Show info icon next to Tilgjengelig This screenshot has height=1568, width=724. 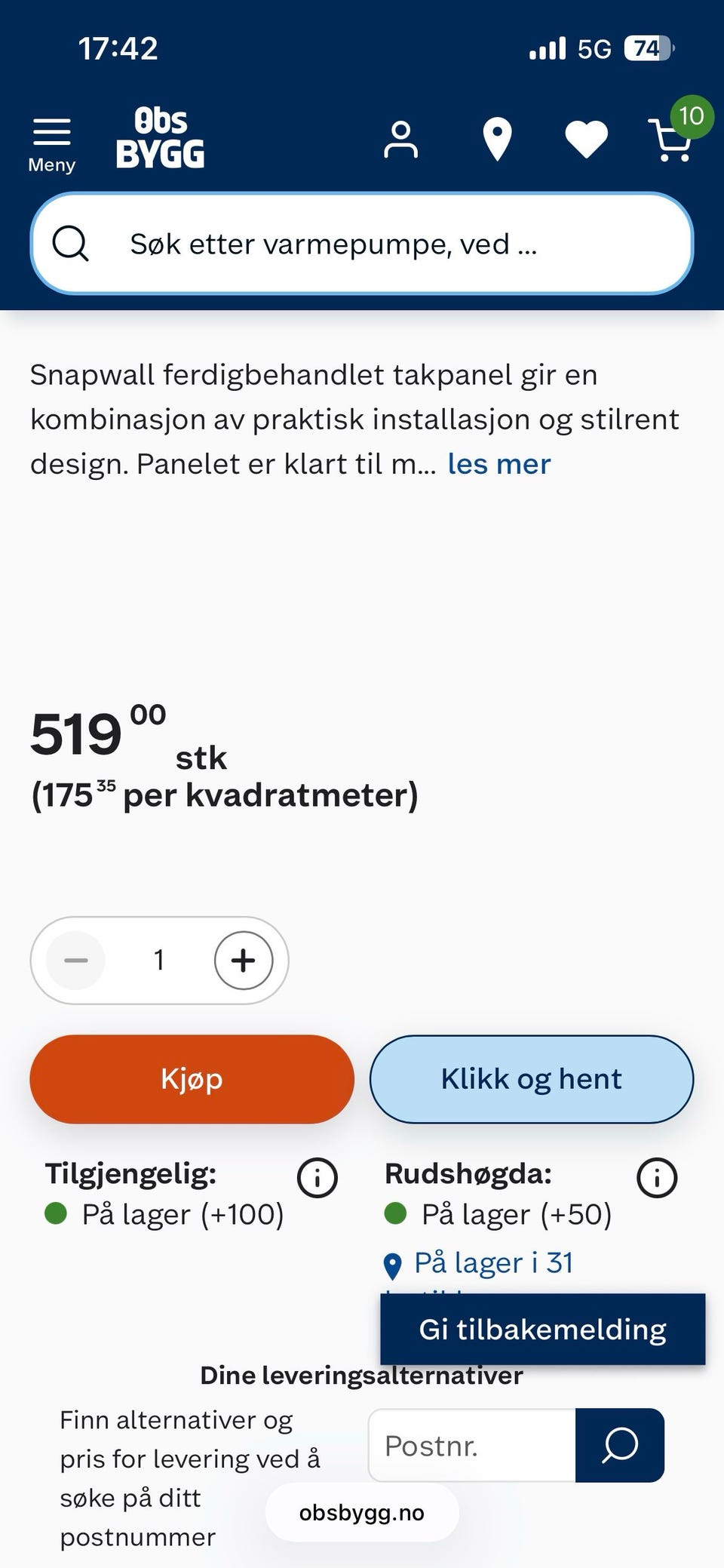pyautogui.click(x=317, y=1178)
